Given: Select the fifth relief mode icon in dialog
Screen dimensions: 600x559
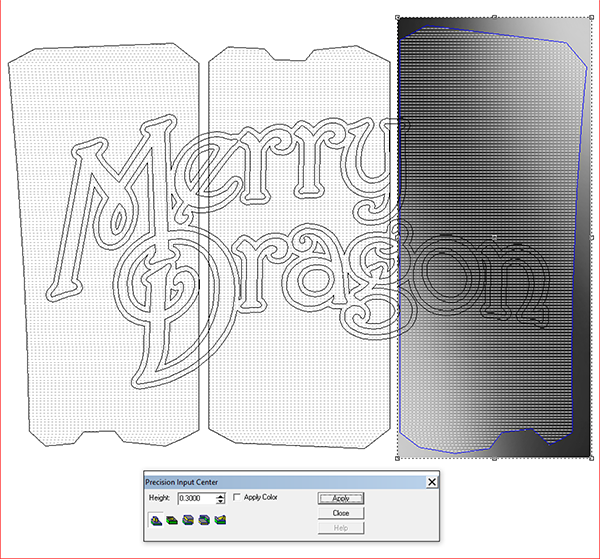Looking at the screenshot, I should coord(220,520).
